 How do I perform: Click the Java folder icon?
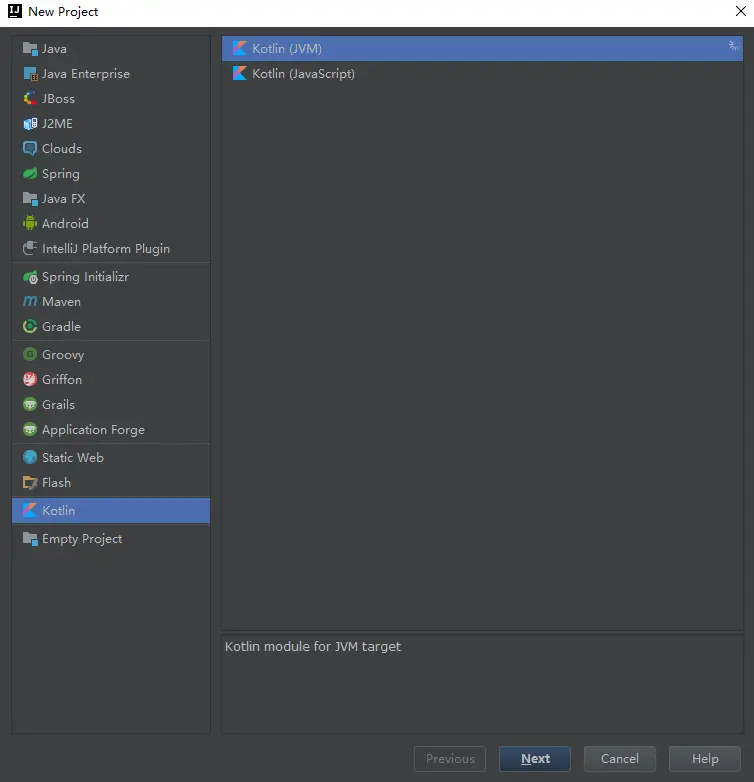[x=30, y=49]
